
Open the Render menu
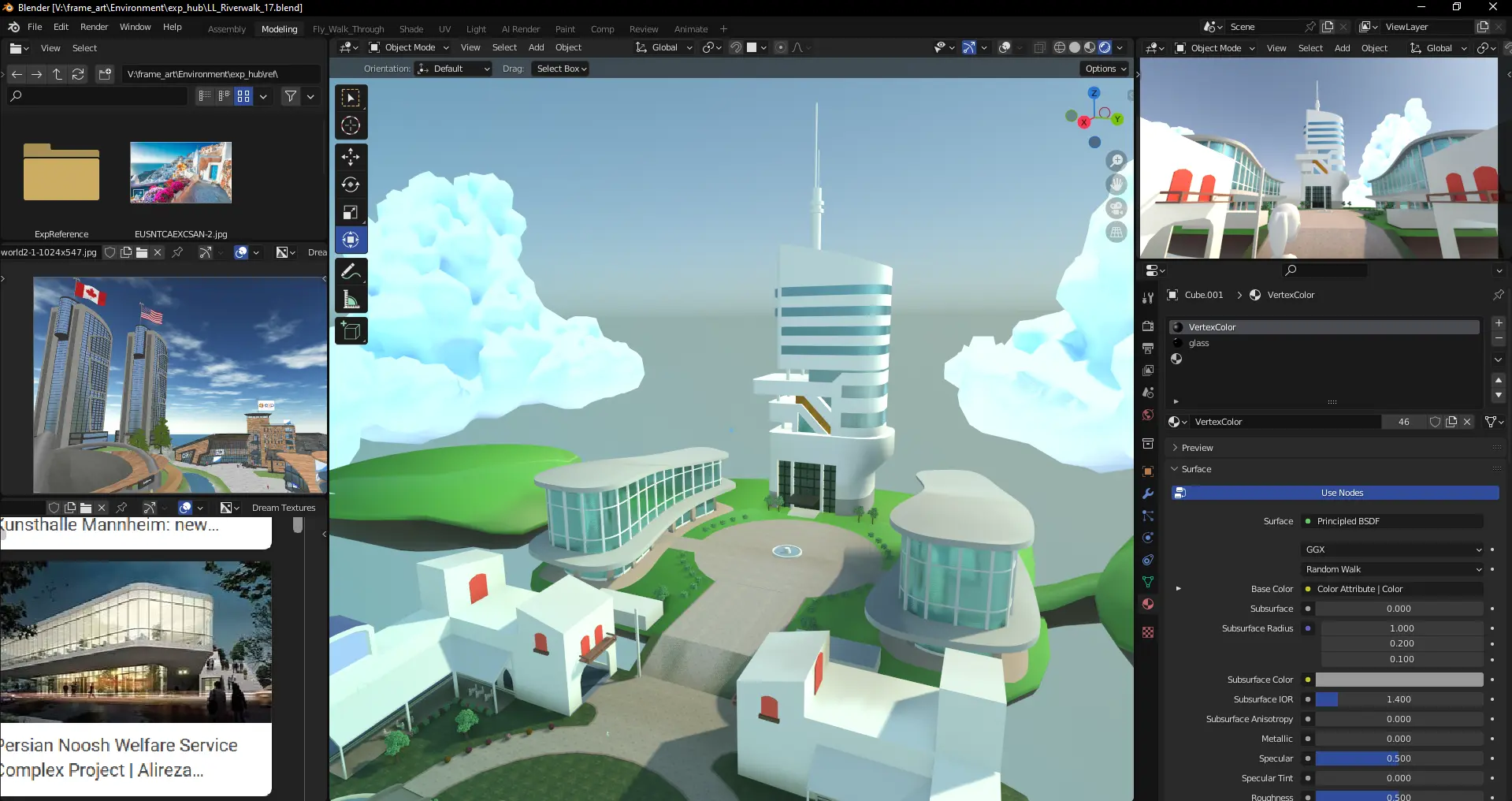click(x=94, y=27)
